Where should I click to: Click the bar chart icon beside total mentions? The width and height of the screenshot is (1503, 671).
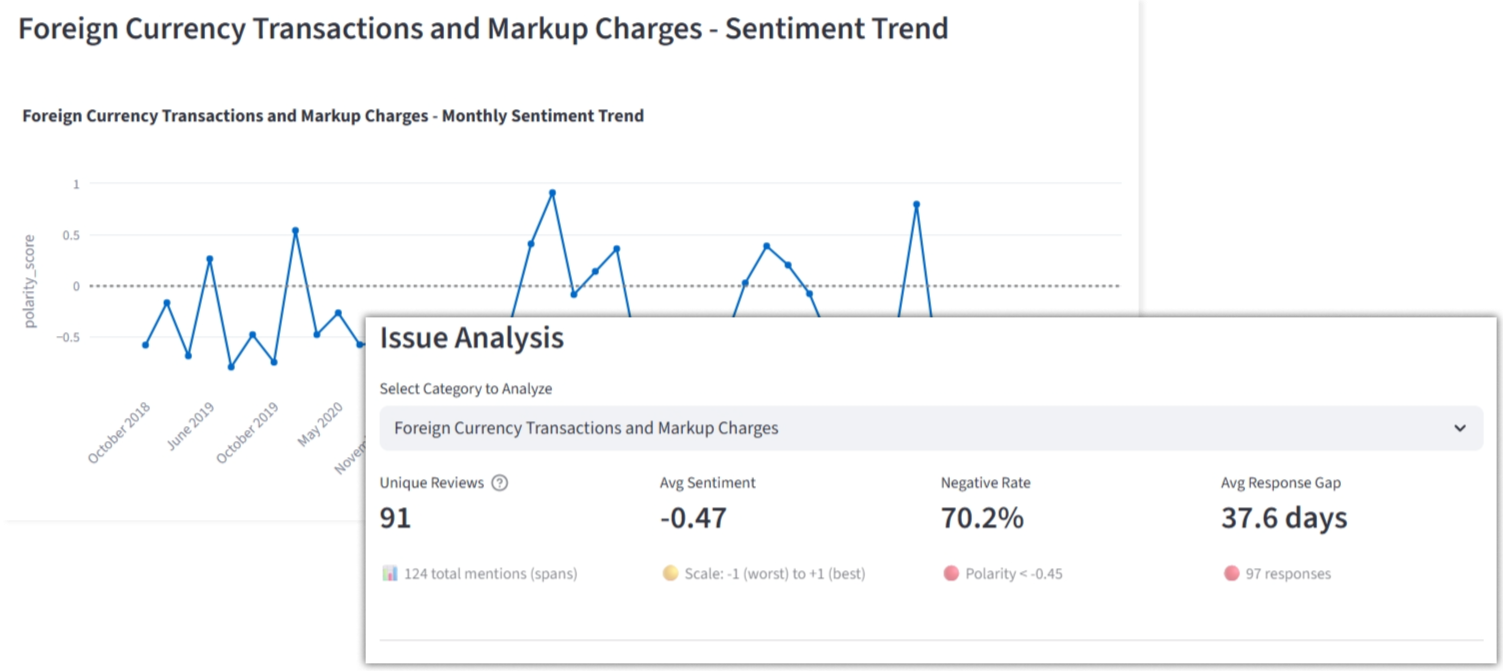[x=390, y=574]
